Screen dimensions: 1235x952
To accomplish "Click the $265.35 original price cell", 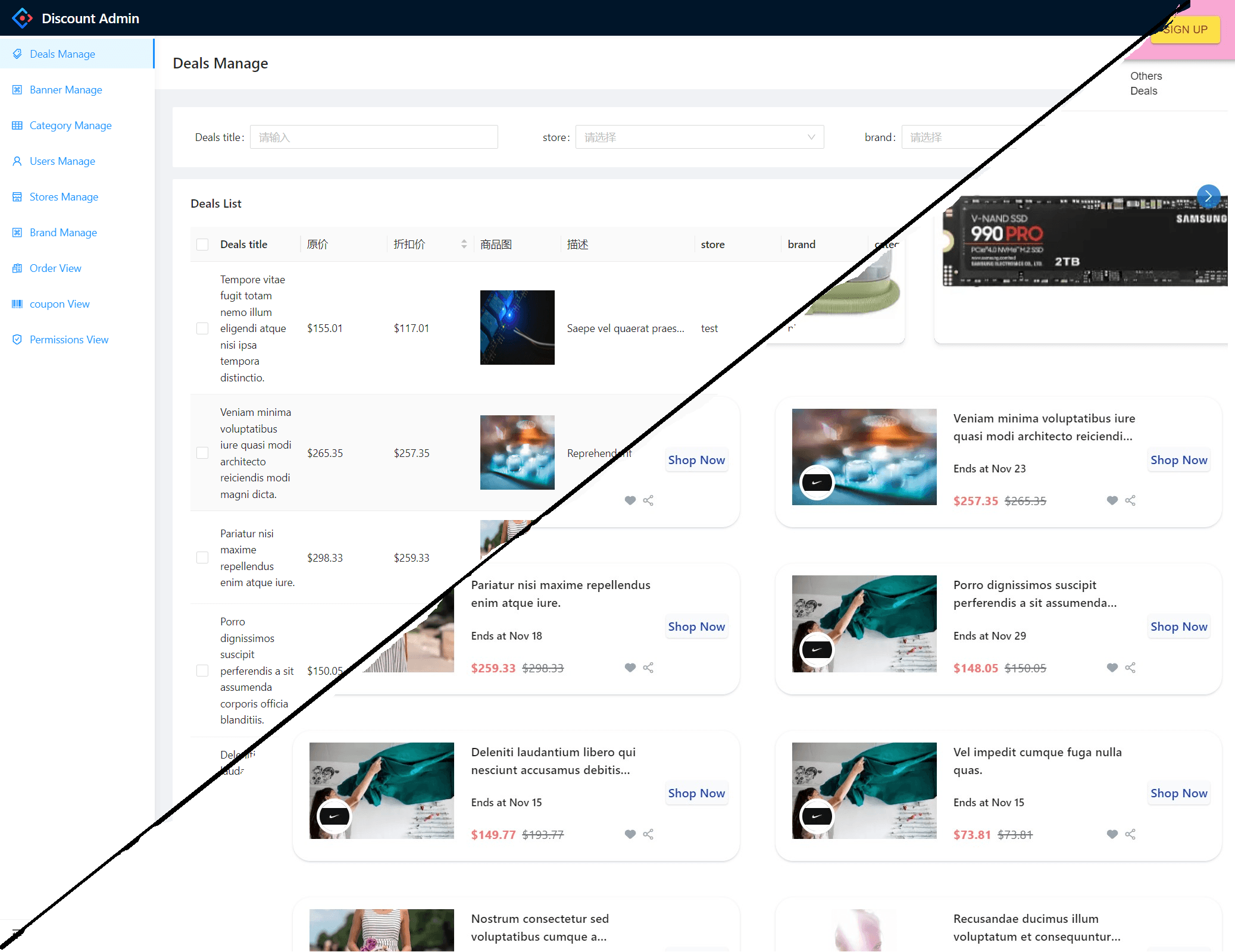I will click(x=325, y=453).
